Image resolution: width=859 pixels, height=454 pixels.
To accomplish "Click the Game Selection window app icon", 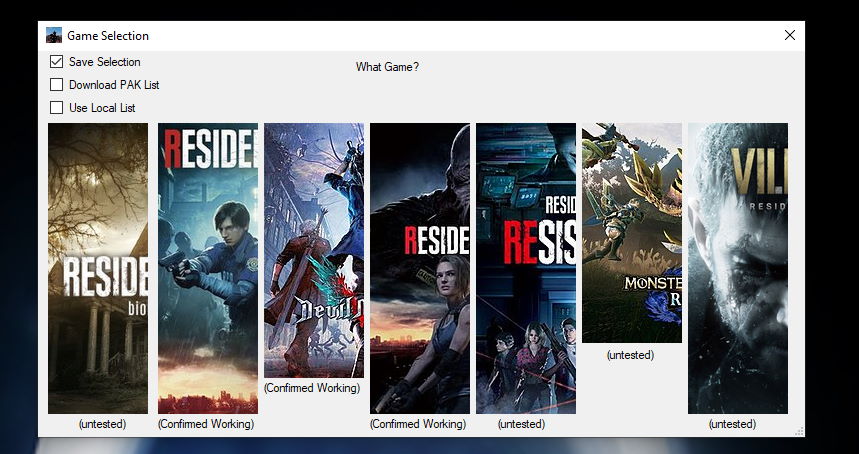I will [x=54, y=36].
